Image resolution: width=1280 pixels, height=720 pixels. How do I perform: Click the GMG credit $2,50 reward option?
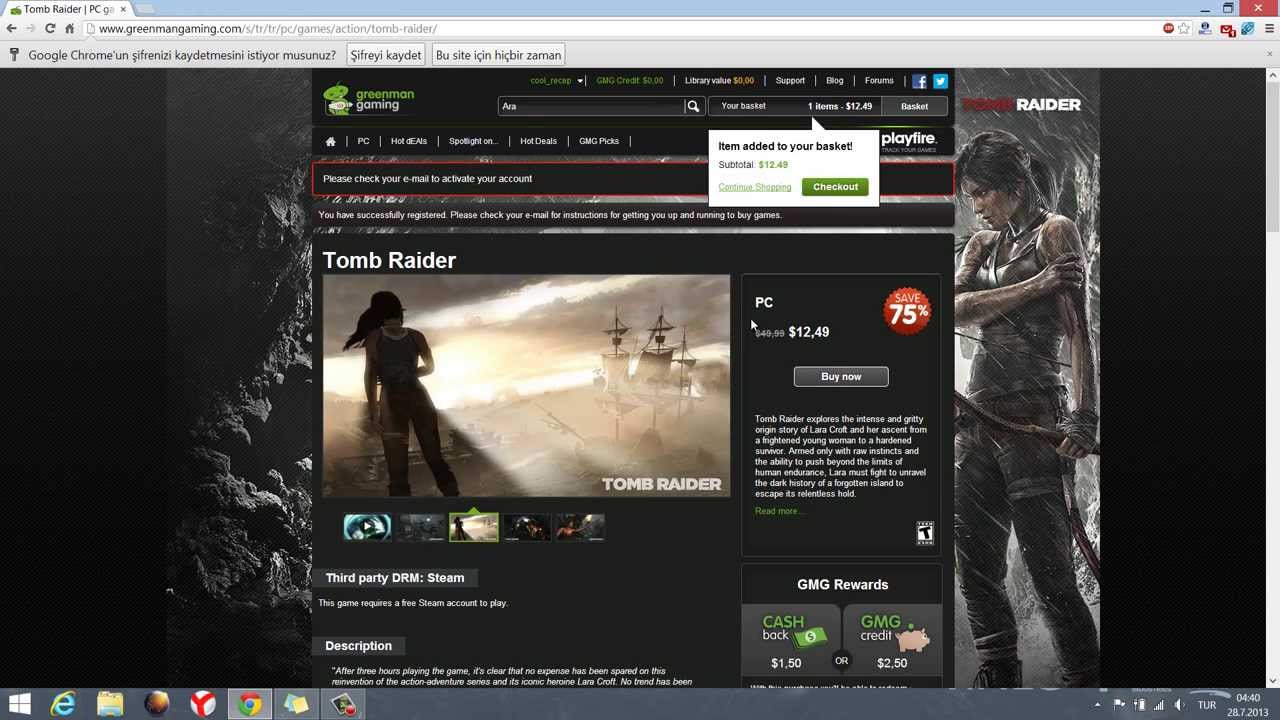pos(893,640)
